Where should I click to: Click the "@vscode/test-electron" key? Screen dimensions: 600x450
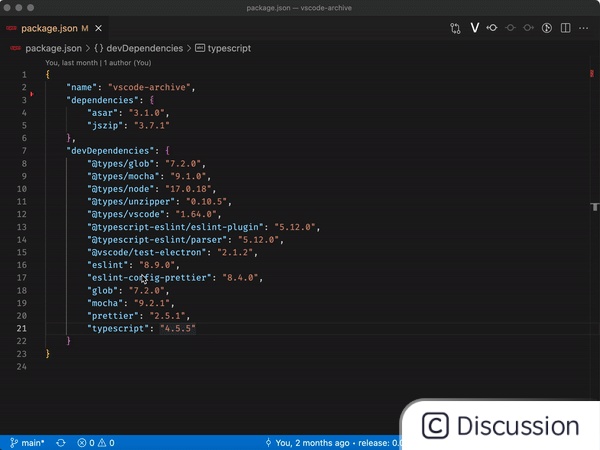tap(149, 252)
